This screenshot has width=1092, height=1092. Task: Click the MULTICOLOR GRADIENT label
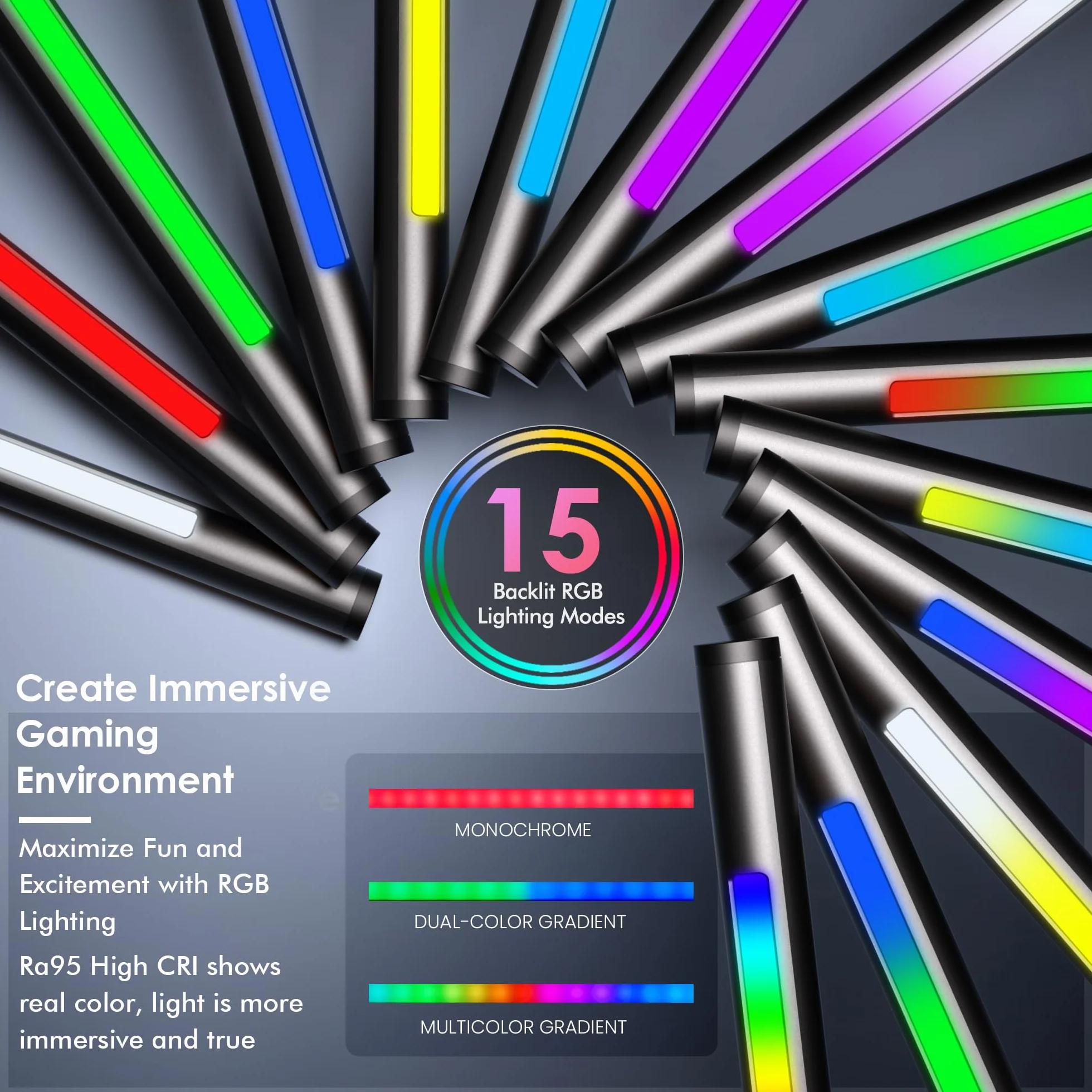click(523, 1027)
